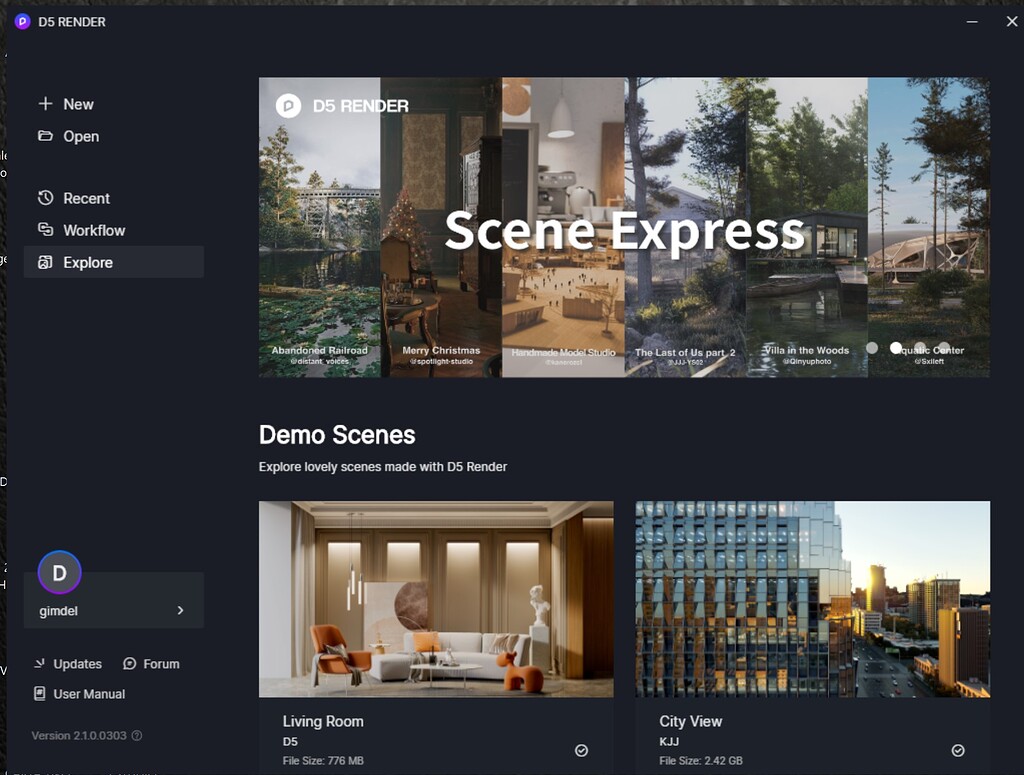1024x775 pixels.
Task: Click the Open folder icon
Action: (x=45, y=136)
